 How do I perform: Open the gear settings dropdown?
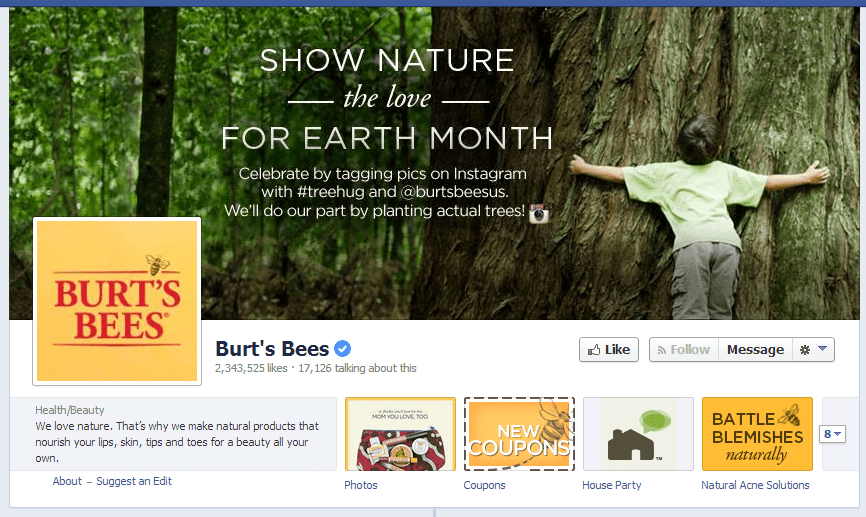812,350
